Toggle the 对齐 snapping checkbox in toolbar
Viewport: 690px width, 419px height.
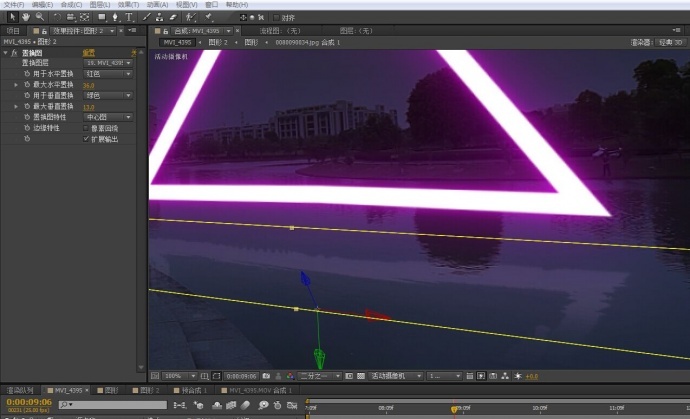pos(275,17)
